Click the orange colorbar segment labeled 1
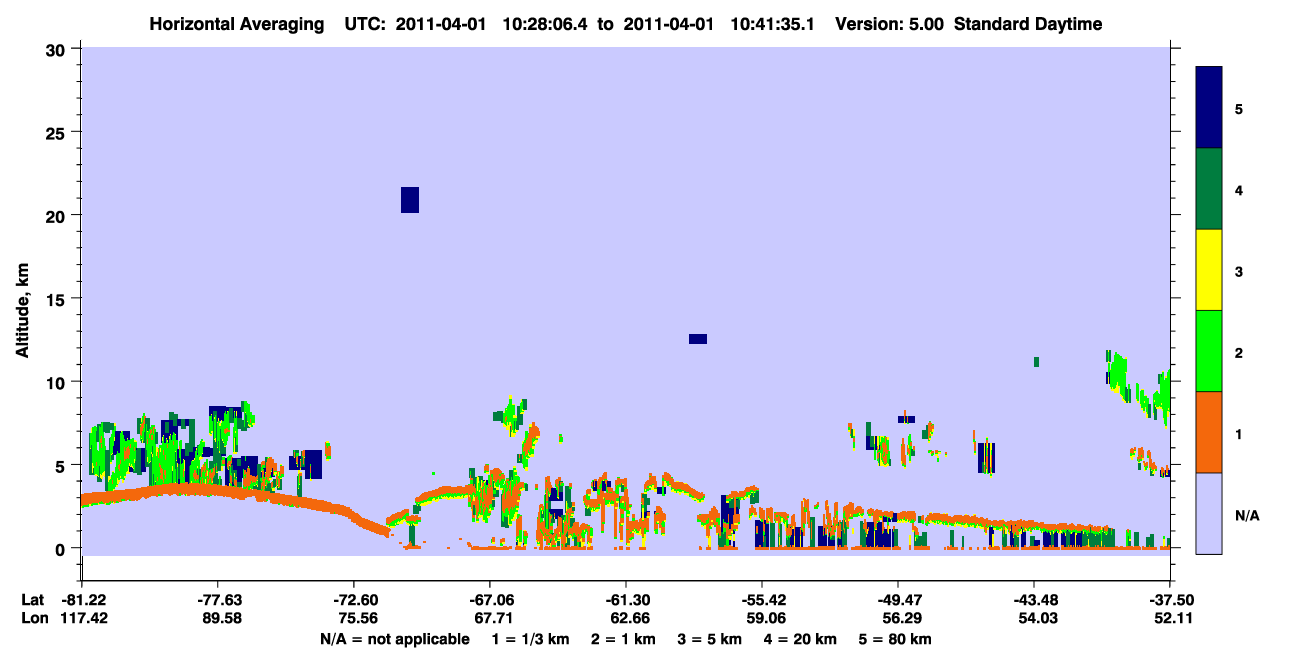1300x667 pixels. 1209,432
